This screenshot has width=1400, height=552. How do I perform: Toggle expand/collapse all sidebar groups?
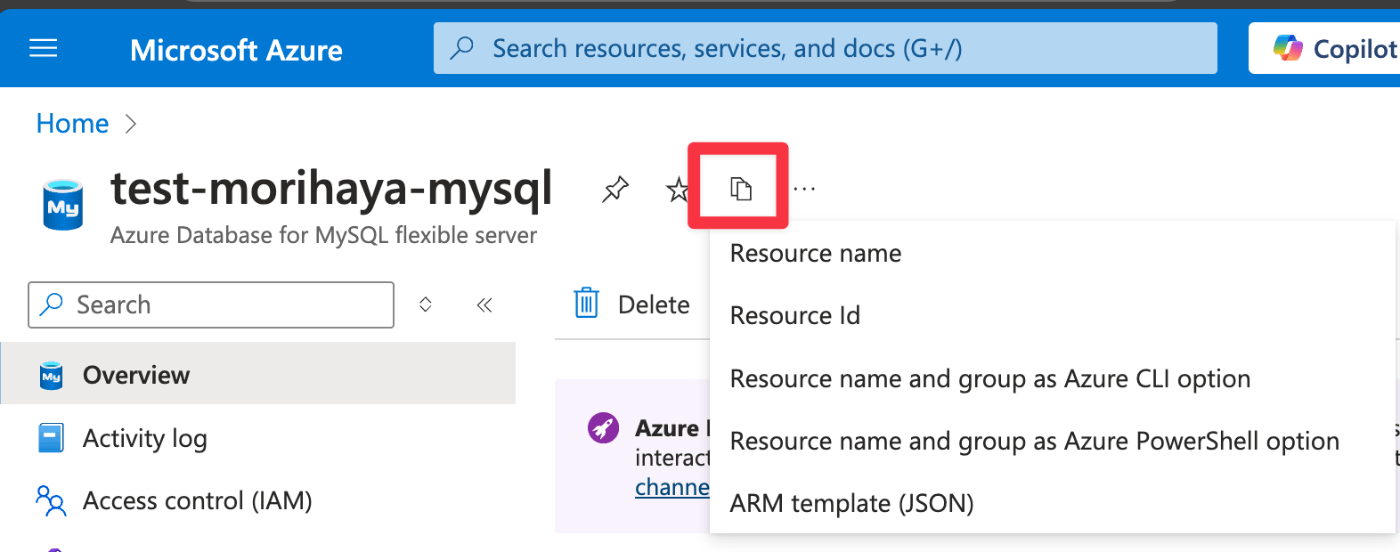coord(425,305)
